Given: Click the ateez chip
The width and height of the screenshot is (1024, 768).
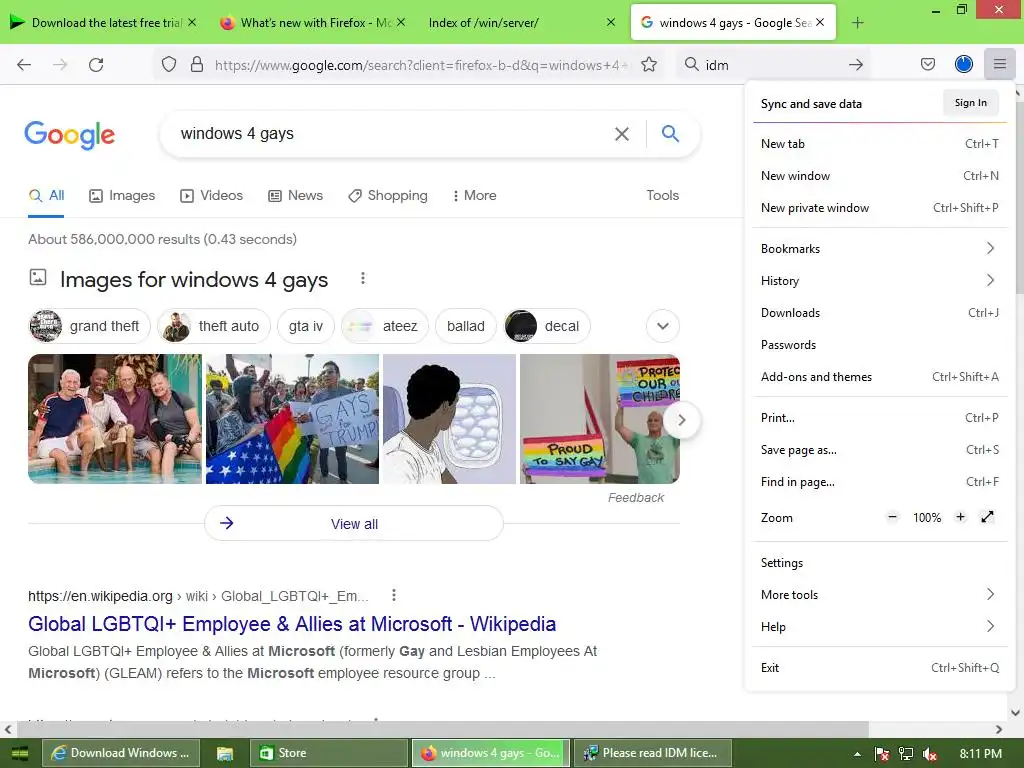Looking at the screenshot, I should tap(385, 326).
